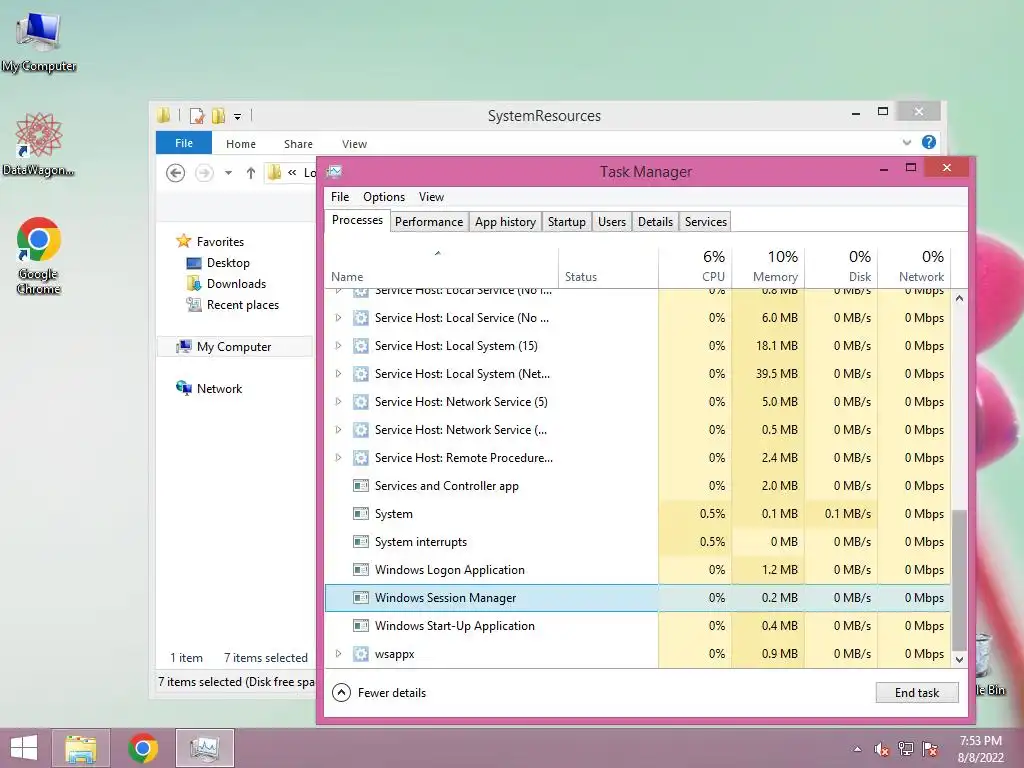Open Task Manager Options menu
1024x768 pixels.
coord(384,197)
